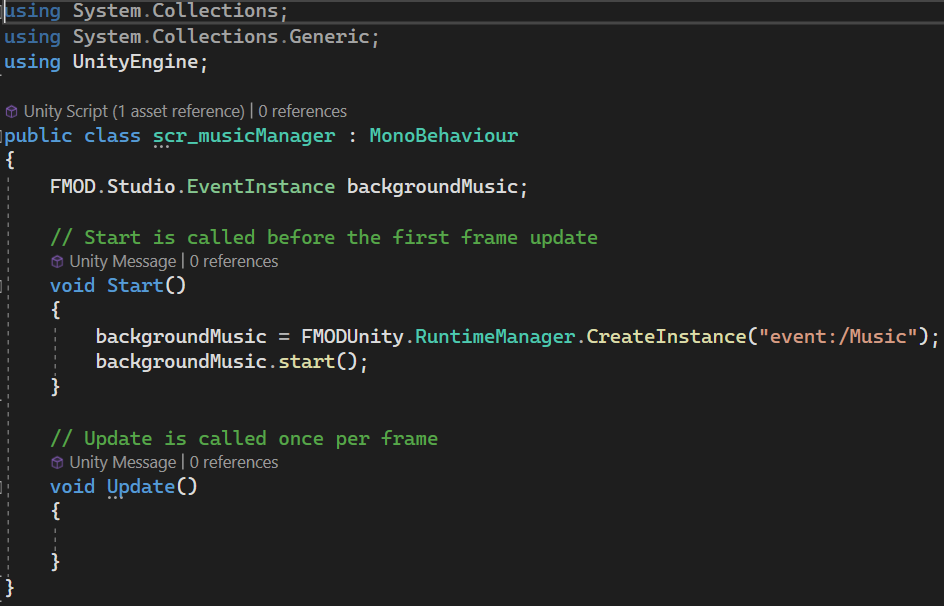Click the MonoBehaviour base class

coord(443,135)
